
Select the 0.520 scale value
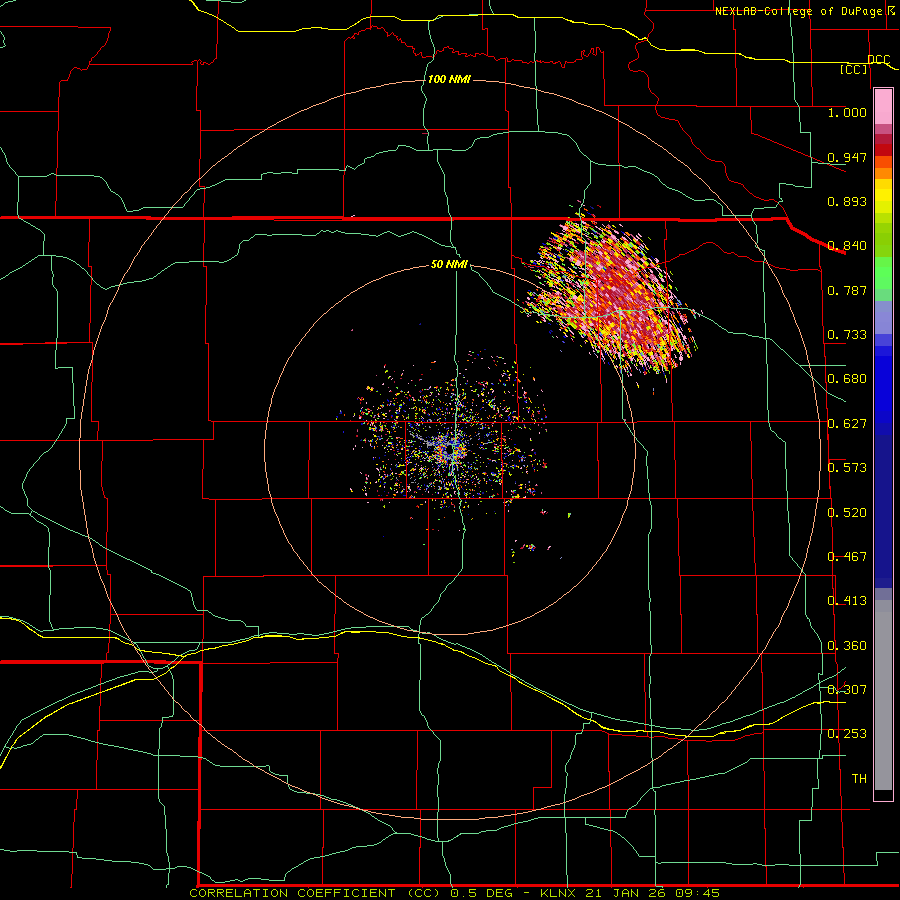coord(847,513)
